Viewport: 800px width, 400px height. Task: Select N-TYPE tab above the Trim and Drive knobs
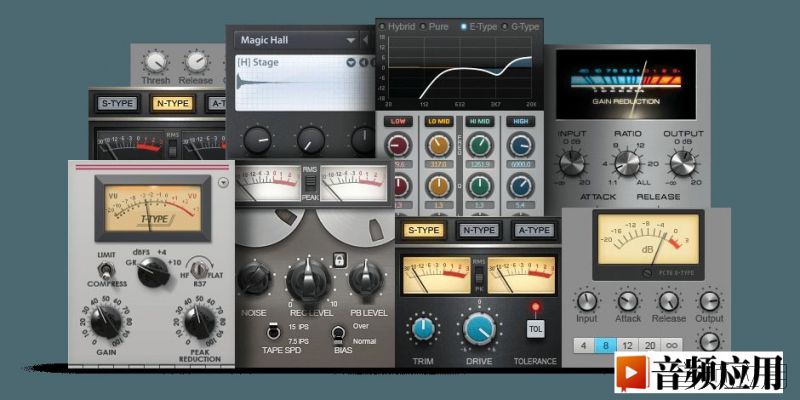point(478,231)
